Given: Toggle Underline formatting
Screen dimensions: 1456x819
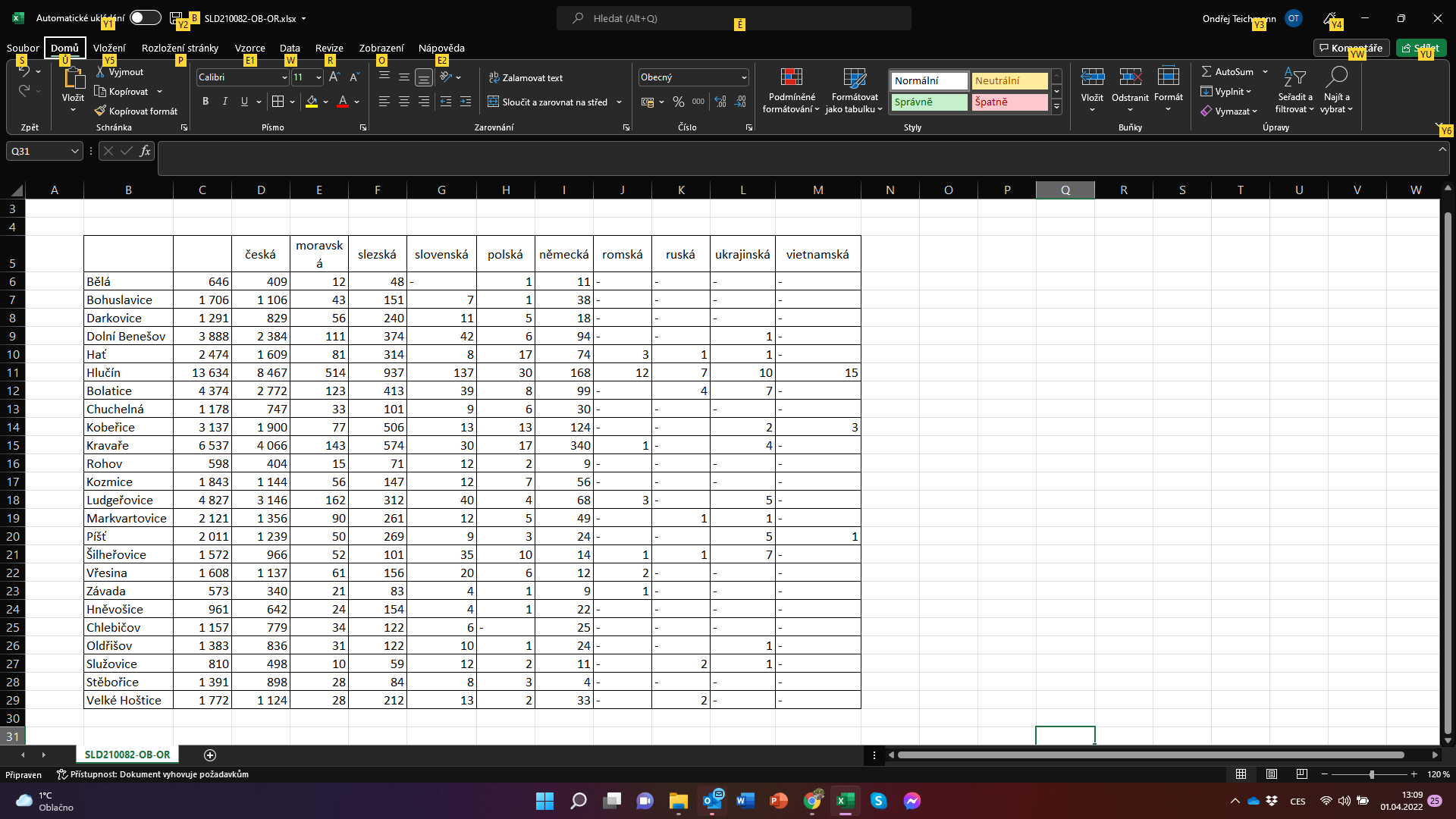Looking at the screenshot, I should click(x=244, y=102).
